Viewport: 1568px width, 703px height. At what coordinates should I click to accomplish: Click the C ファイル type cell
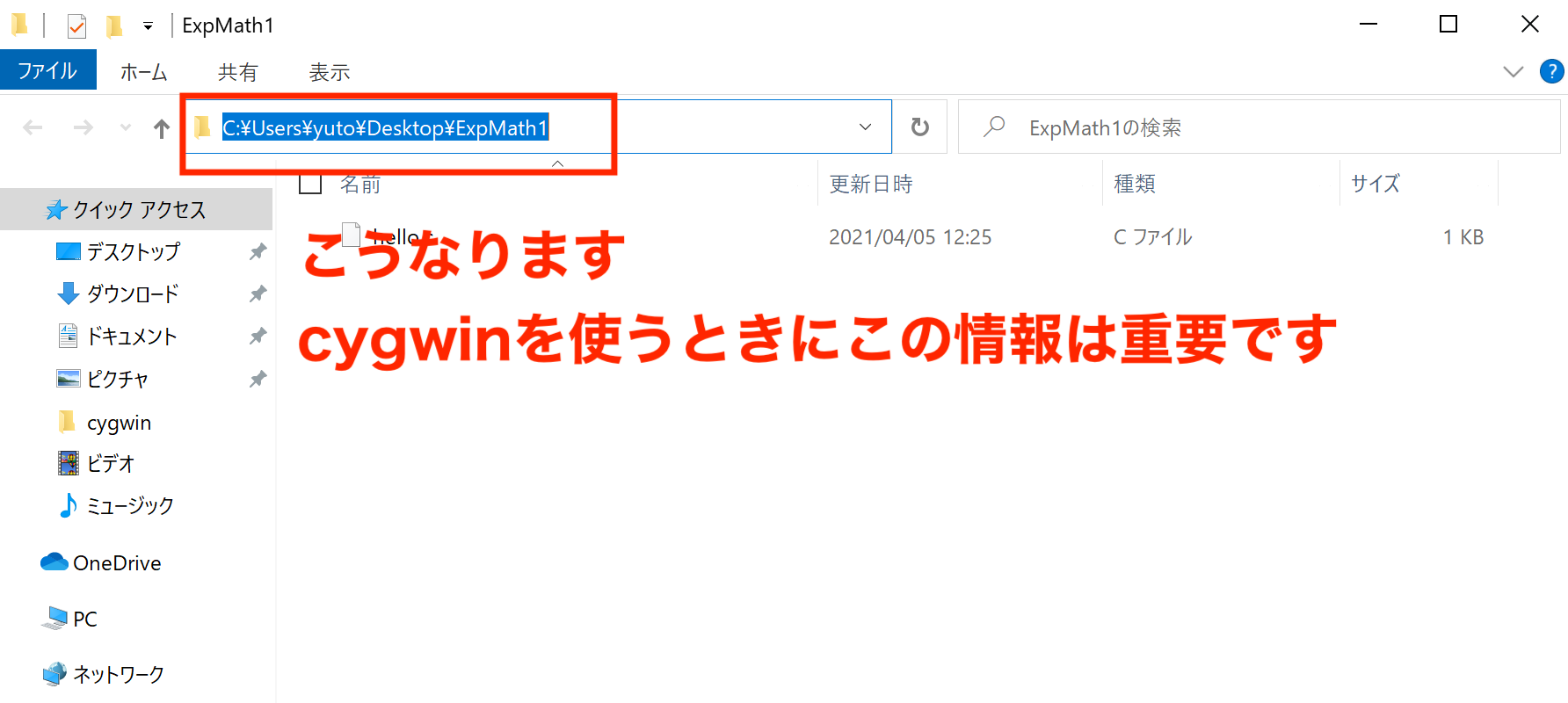coord(1152,237)
